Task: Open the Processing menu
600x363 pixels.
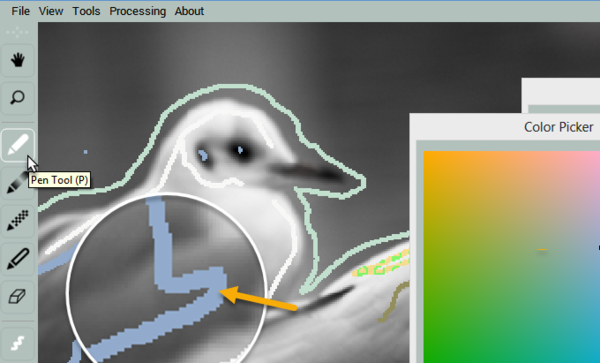Action: pos(138,11)
